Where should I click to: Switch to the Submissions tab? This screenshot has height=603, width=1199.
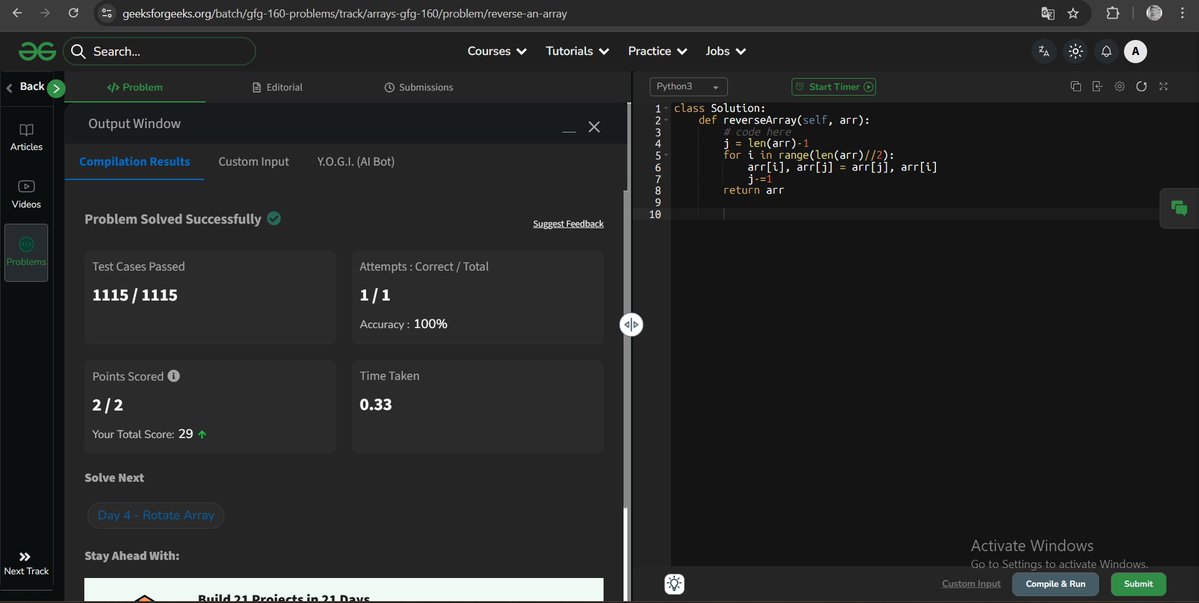point(419,87)
